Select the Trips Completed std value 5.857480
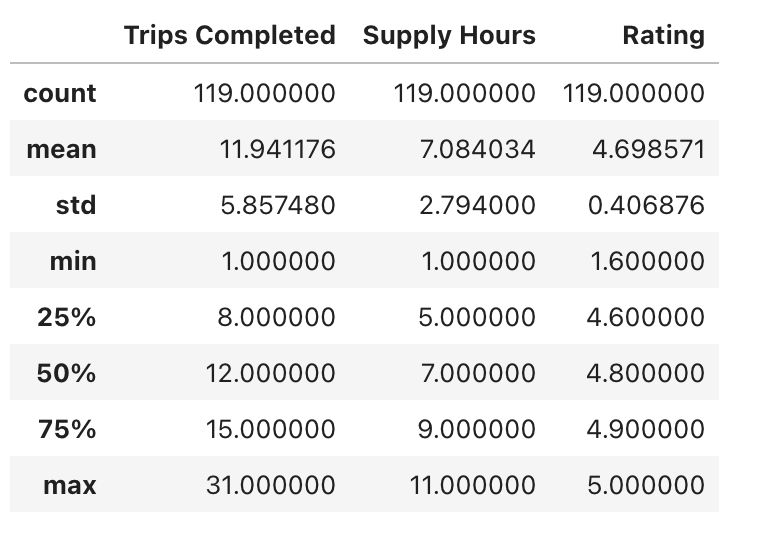Viewport: 770px width, 536px height. point(278,205)
